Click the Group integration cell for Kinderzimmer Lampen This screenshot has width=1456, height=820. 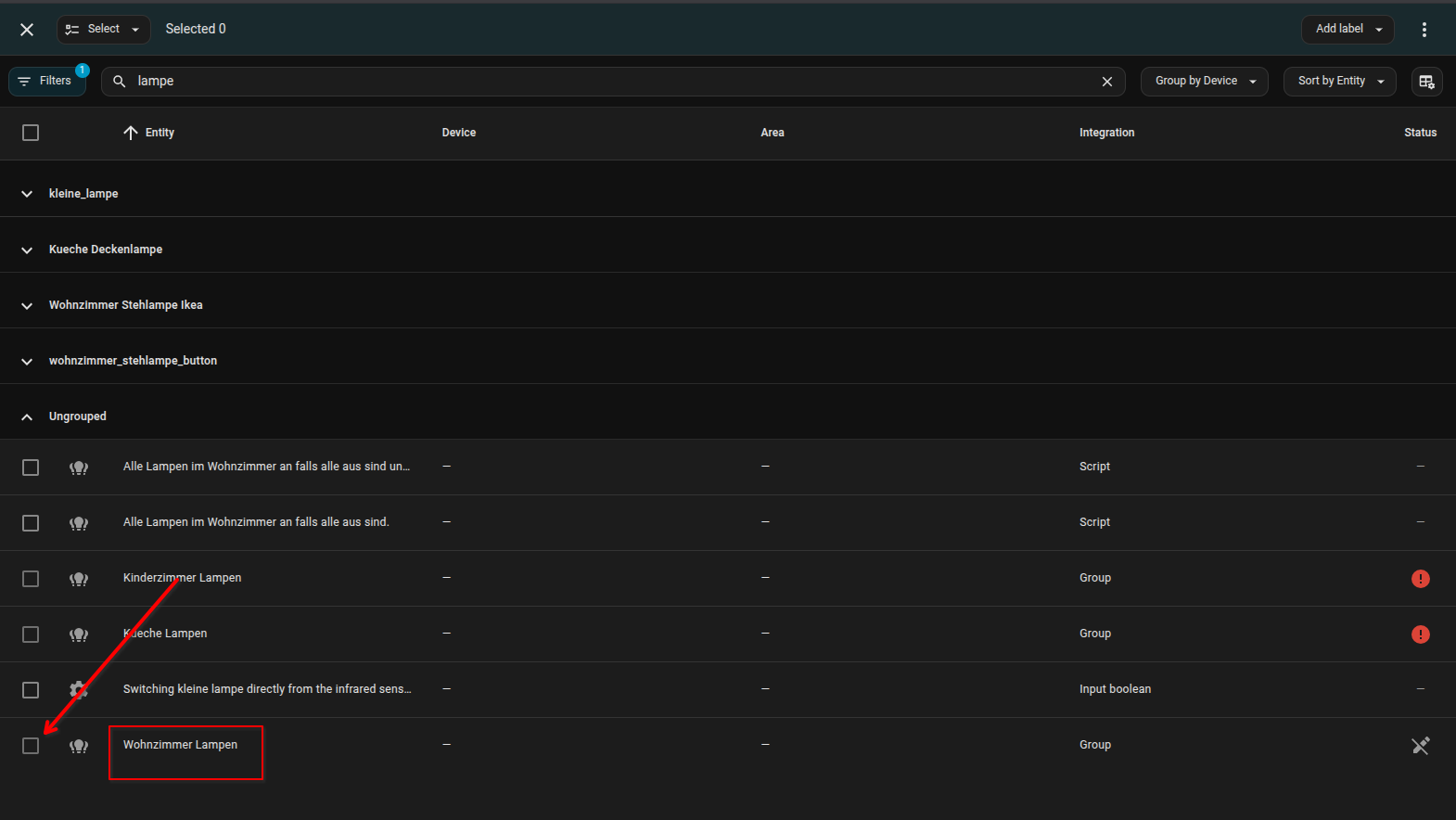tap(1094, 578)
